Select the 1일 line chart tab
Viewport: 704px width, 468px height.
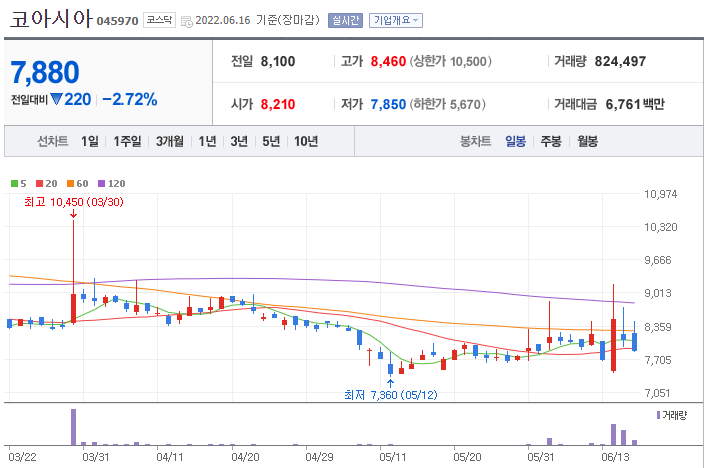coord(90,141)
